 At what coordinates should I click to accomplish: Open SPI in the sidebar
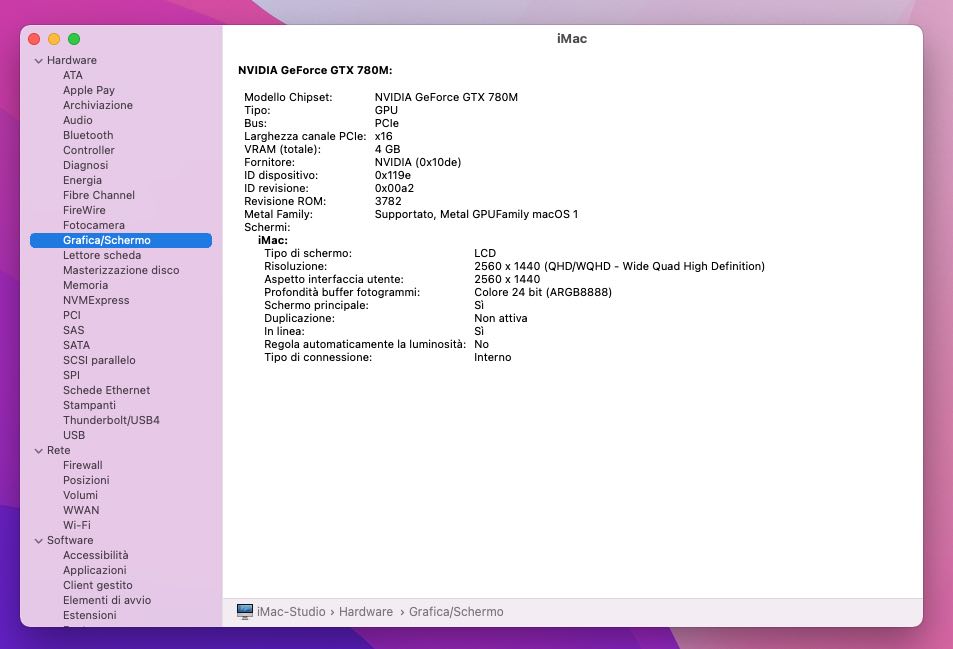click(x=71, y=375)
